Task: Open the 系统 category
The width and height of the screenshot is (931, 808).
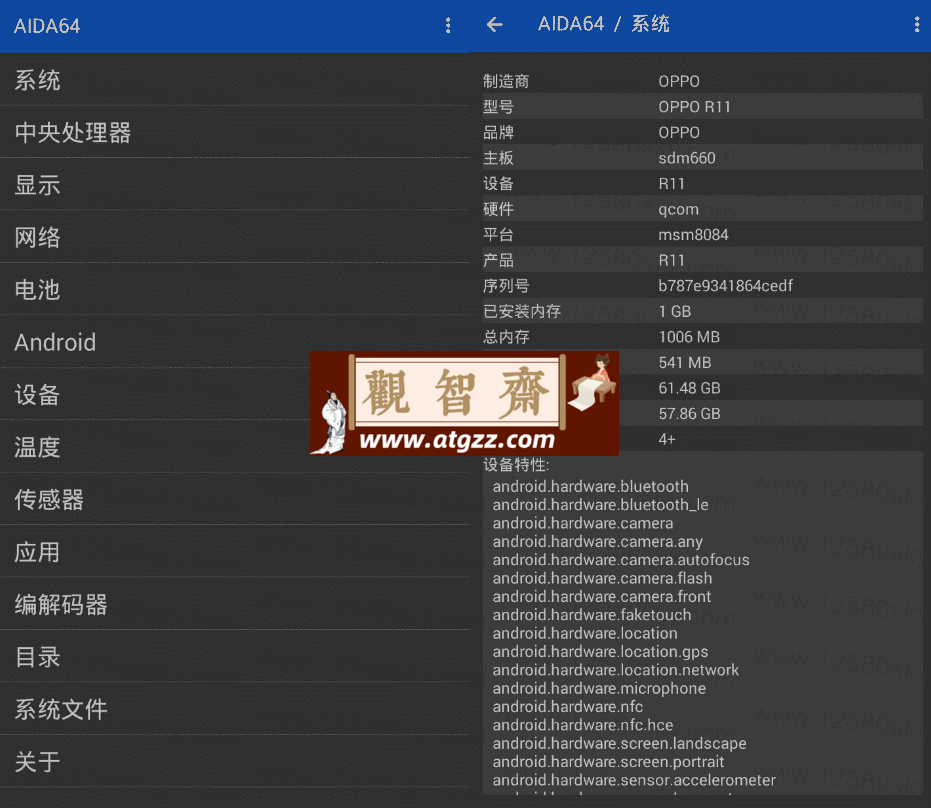Action: (235, 80)
